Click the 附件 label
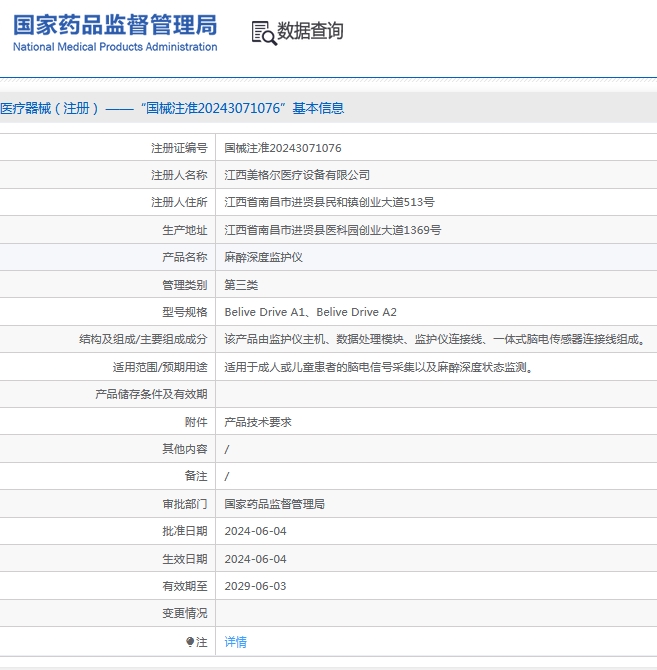657x670 pixels. [196, 422]
